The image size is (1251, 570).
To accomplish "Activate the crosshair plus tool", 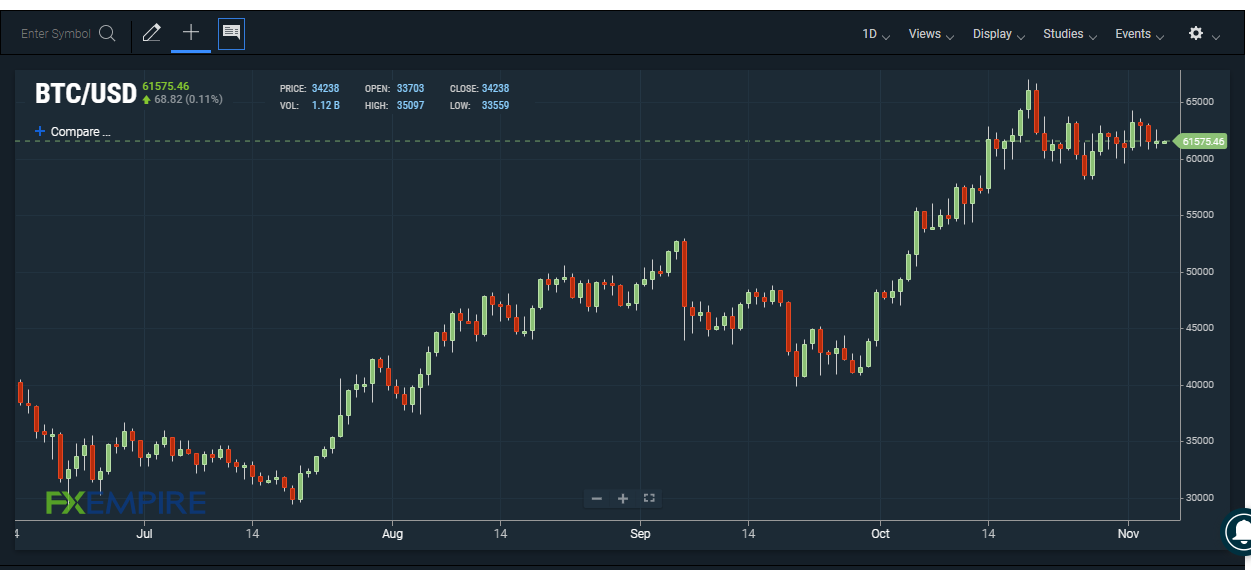I will point(191,33).
